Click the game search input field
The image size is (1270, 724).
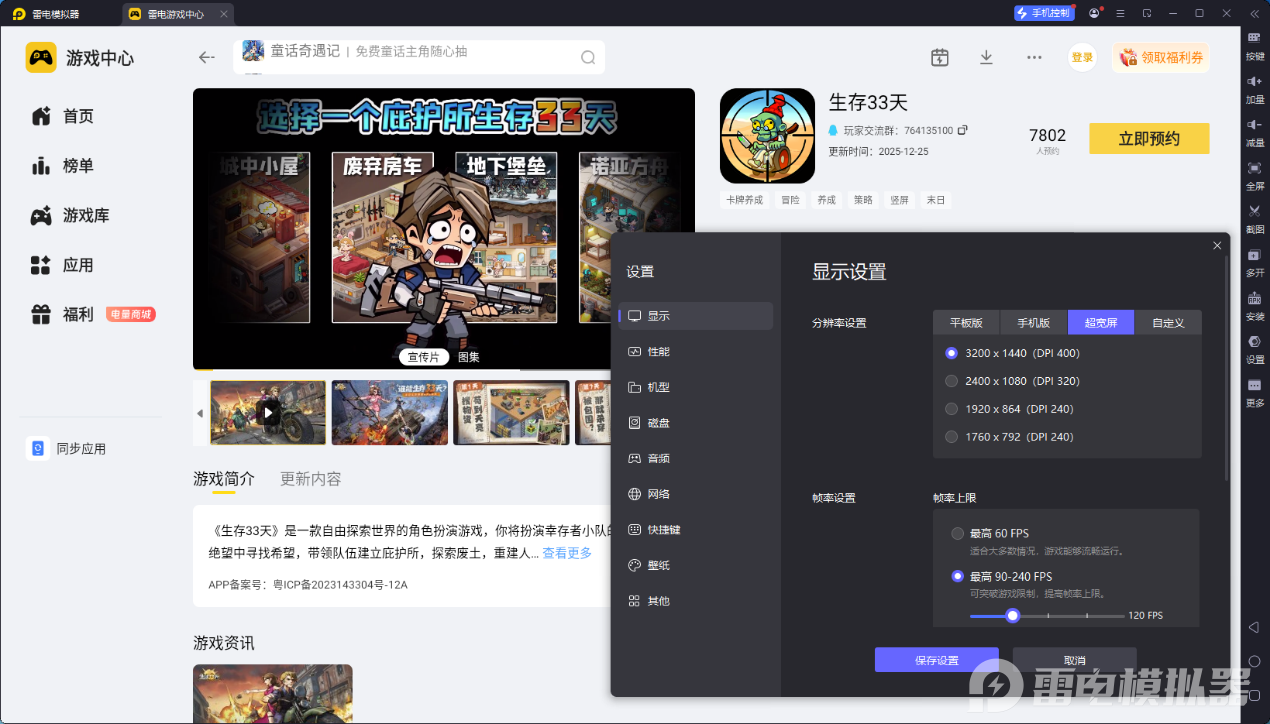[x=410, y=52]
